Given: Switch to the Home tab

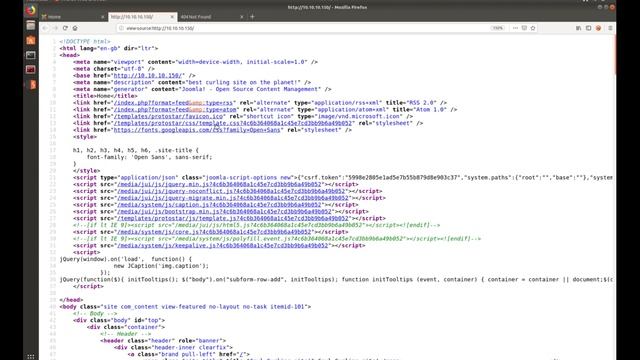Looking at the screenshot, I should [73, 17].
